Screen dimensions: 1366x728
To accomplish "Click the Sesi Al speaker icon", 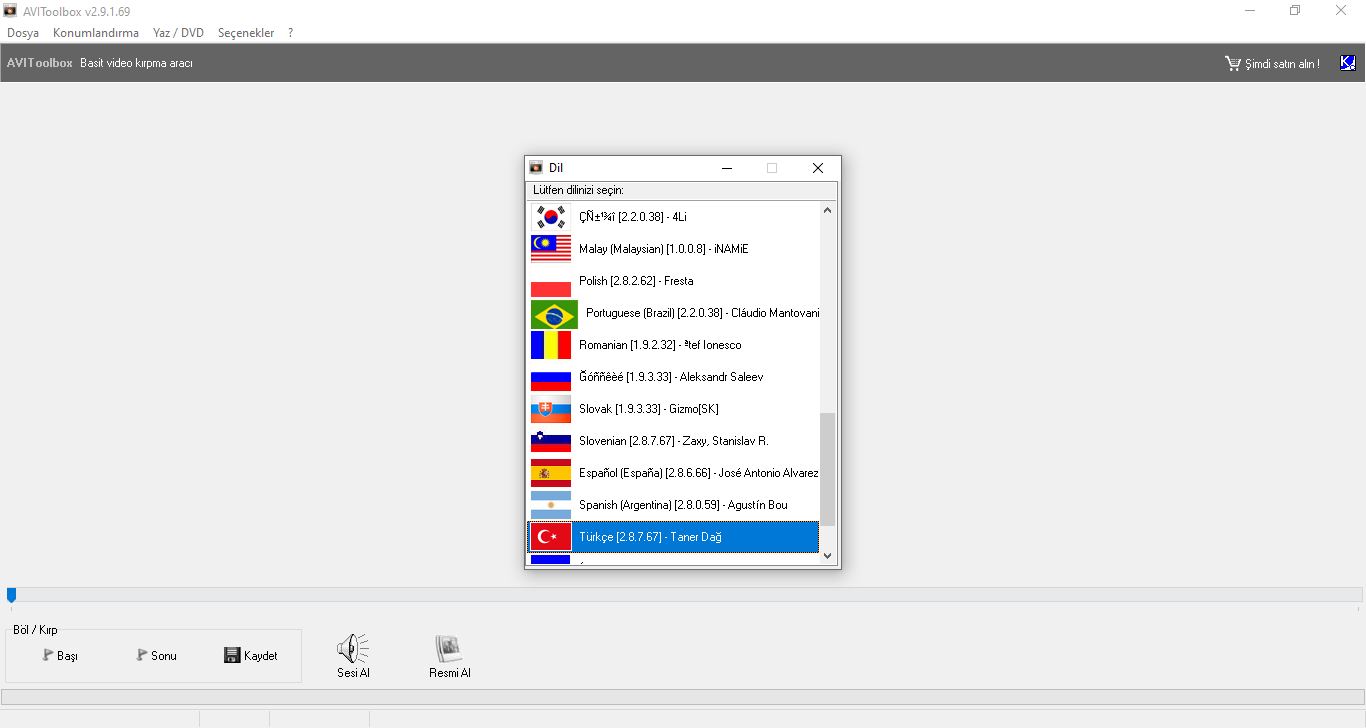I will tap(353, 649).
